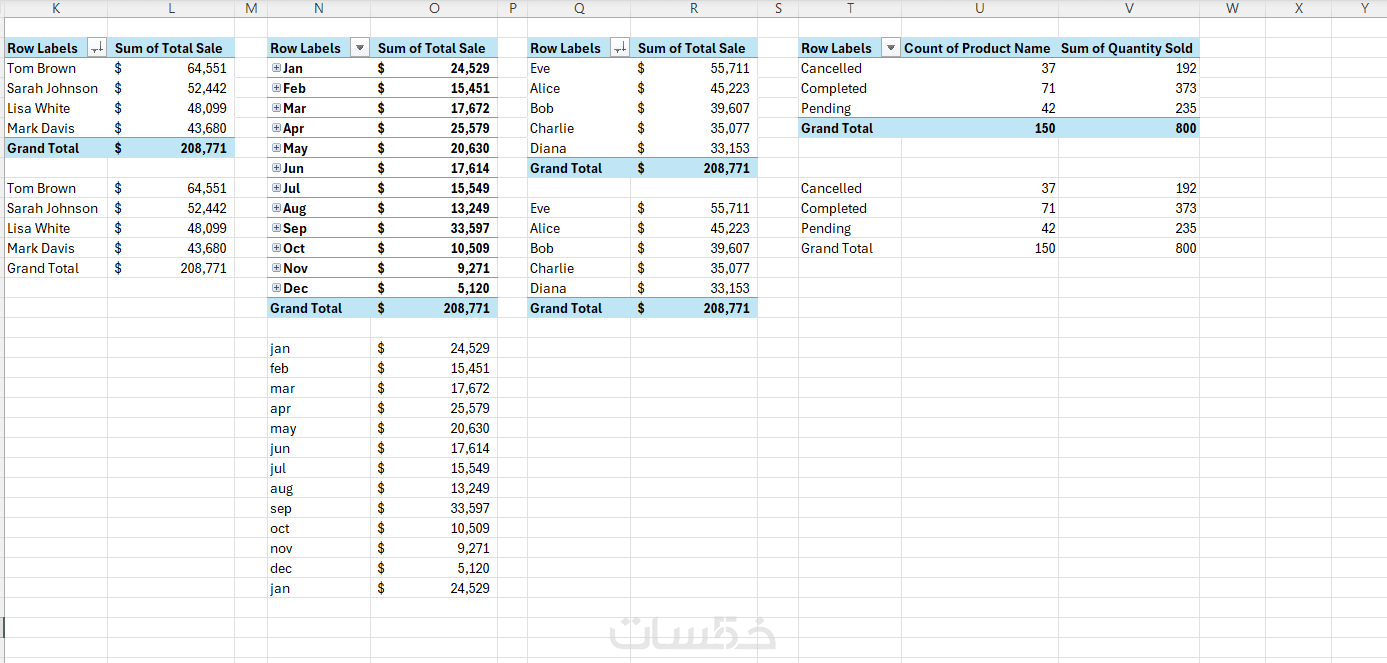The height and width of the screenshot is (663, 1387).
Task: Click the bold 800 Grand Total quantity cell
Action: tap(1129, 128)
